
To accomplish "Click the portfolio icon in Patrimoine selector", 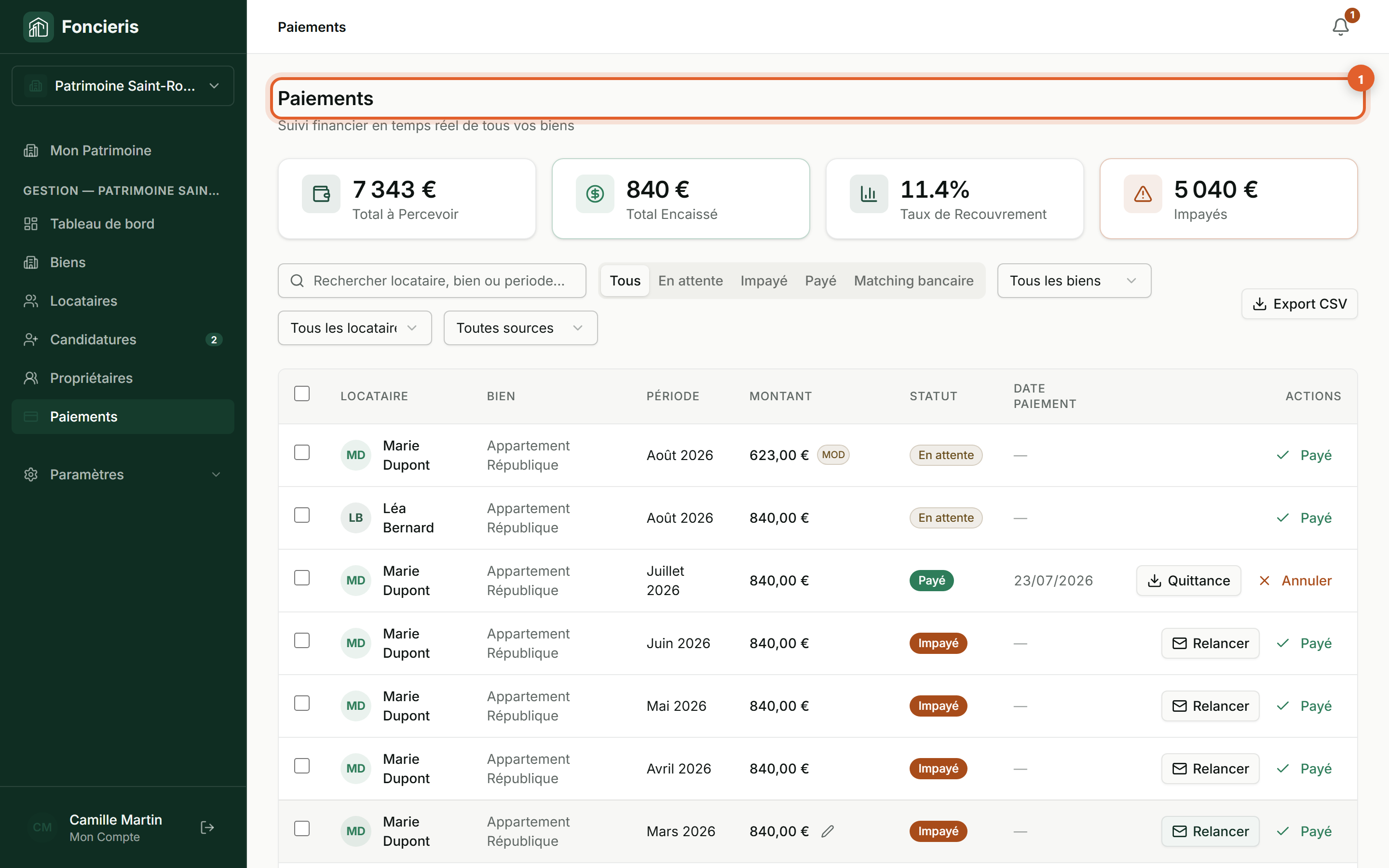I will pos(36,86).
